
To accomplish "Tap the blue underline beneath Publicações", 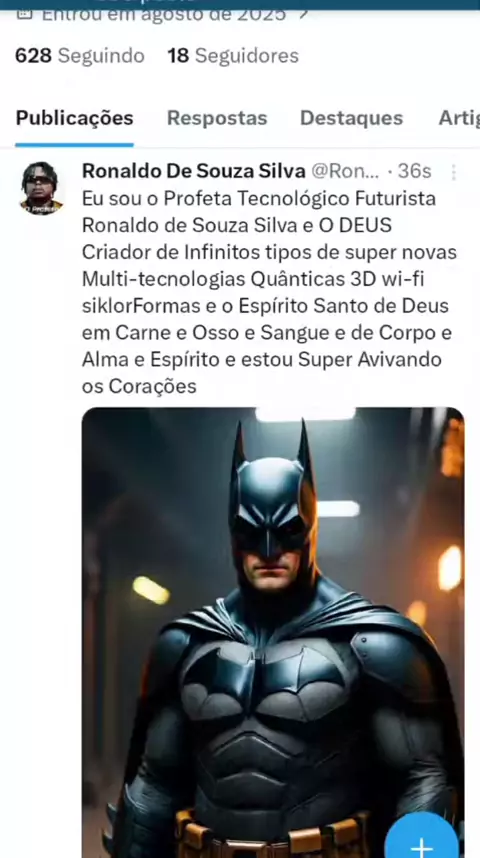I will [74, 145].
